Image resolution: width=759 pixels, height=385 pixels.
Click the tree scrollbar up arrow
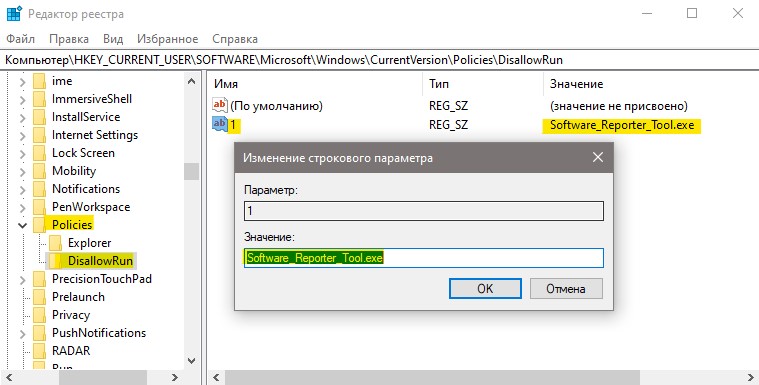tap(192, 81)
